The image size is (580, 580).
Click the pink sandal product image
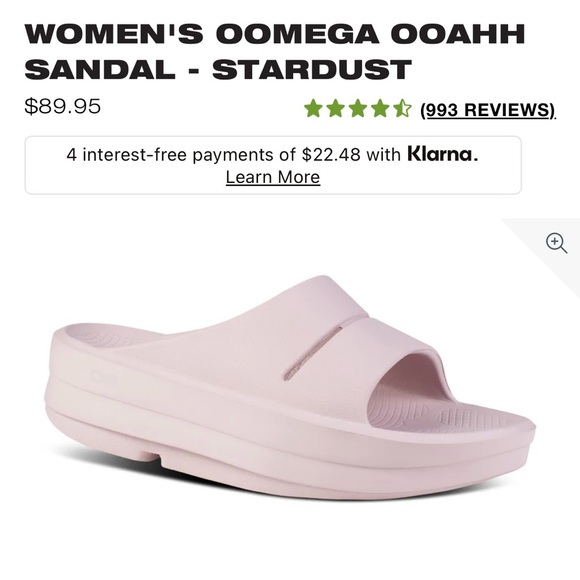(x=290, y=388)
